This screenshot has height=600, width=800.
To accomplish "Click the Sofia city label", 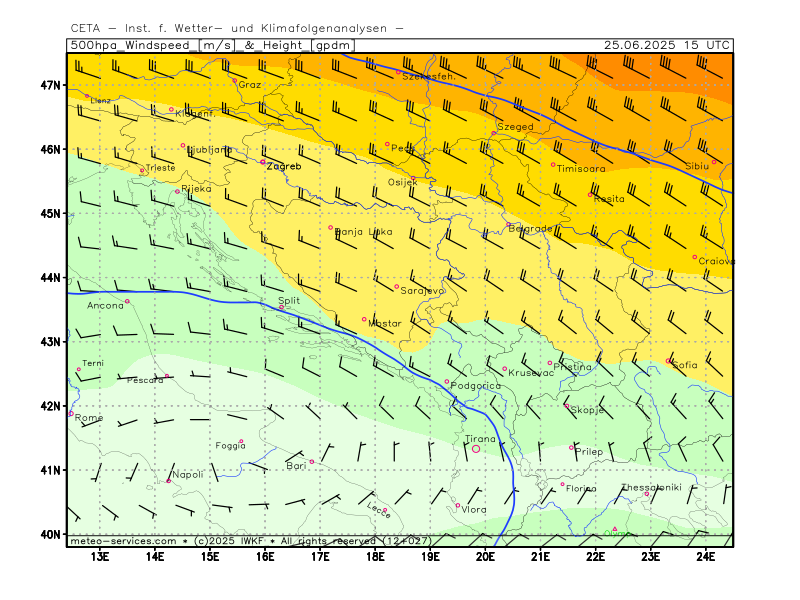I will point(685,365).
